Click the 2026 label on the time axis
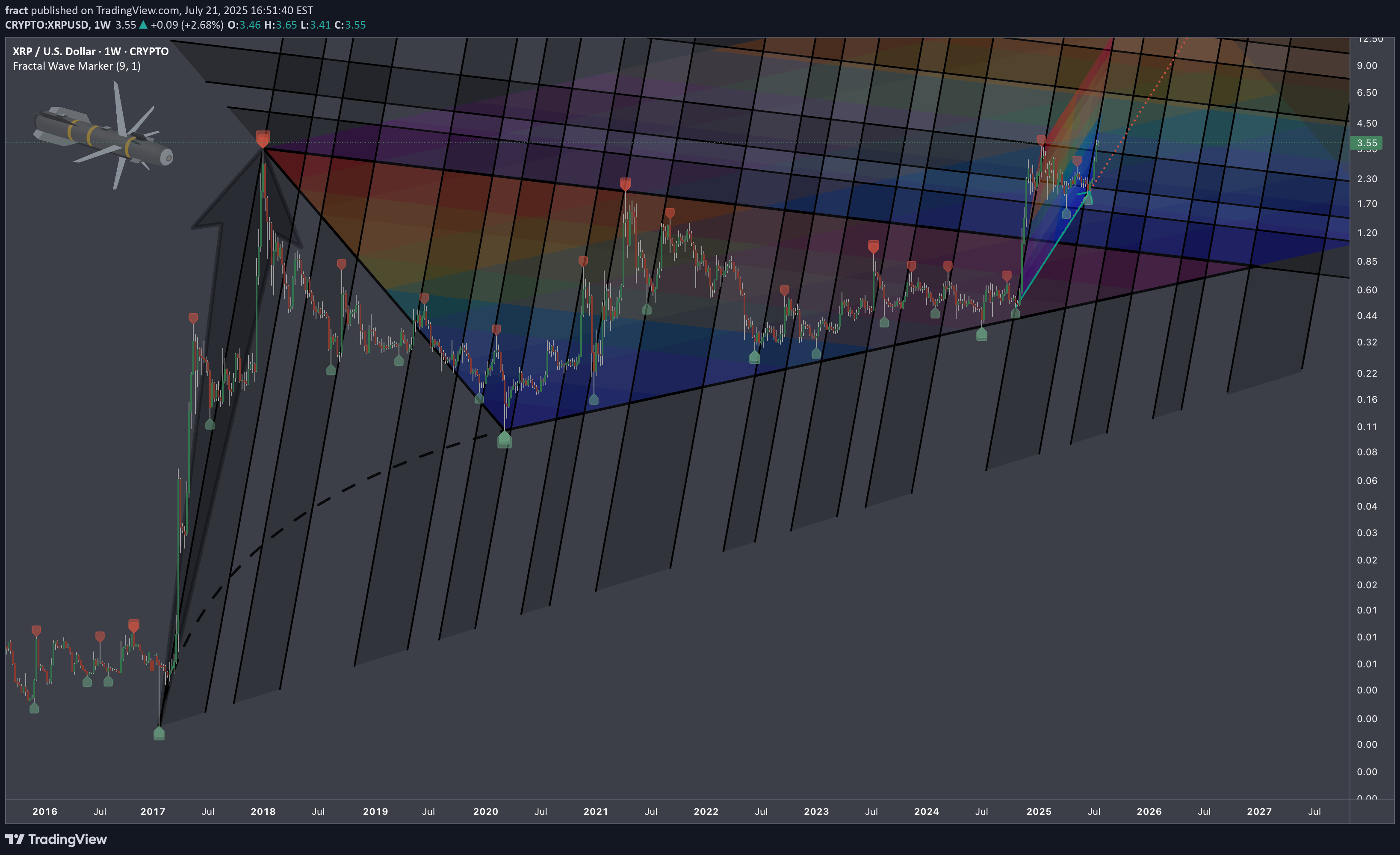This screenshot has width=1400, height=855. 1149,811
